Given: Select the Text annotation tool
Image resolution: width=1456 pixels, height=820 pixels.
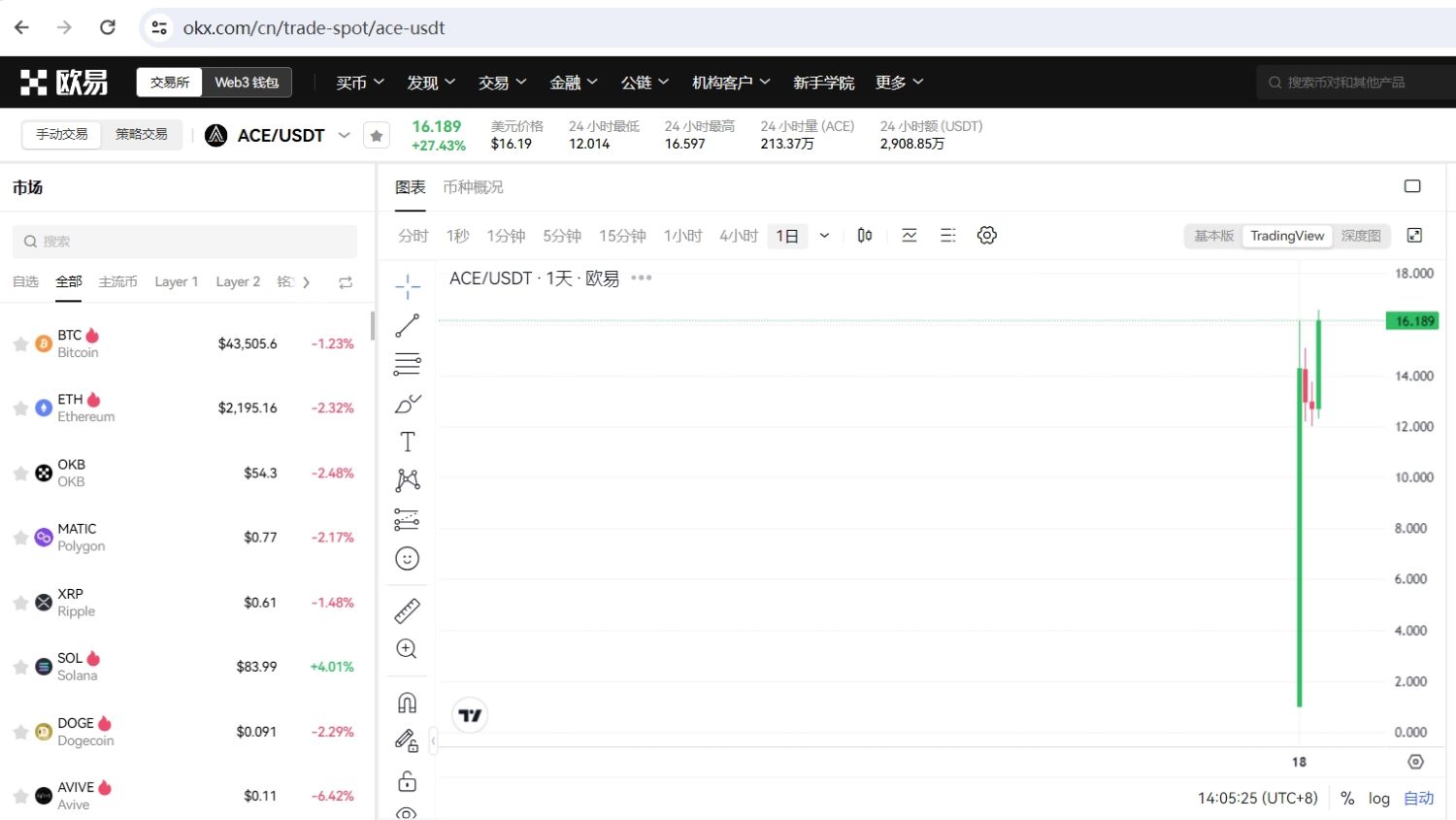Looking at the screenshot, I should 408,442.
